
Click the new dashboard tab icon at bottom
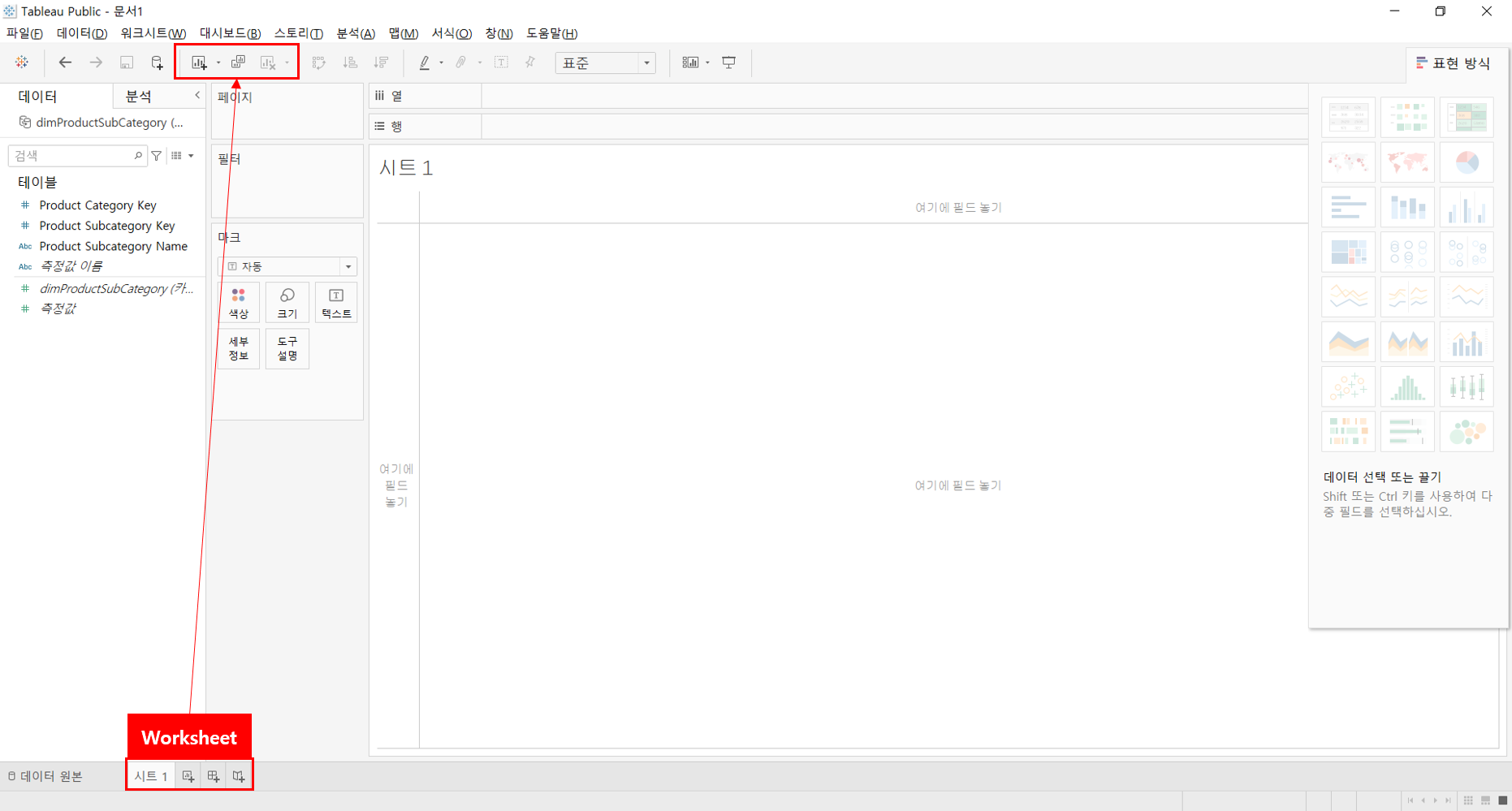tap(214, 776)
